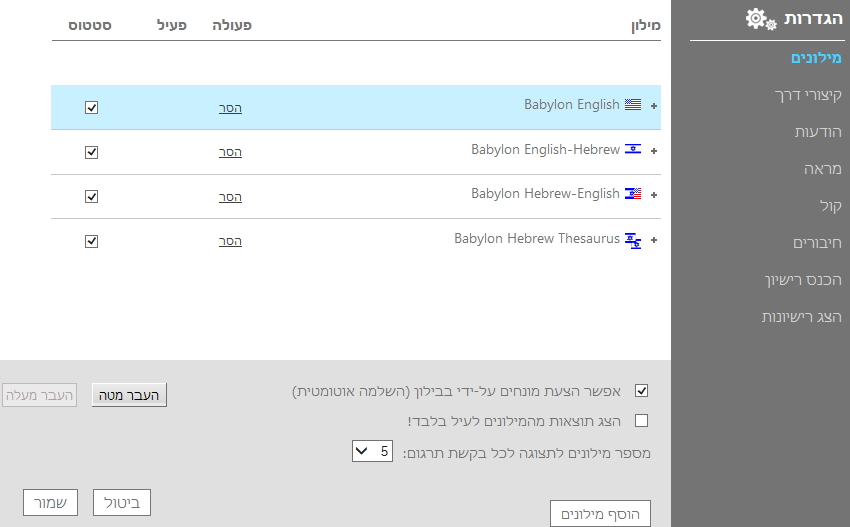The height and width of the screenshot is (527, 850).
Task: Expand the Babylon Hebrew-English dictionary row
Action: 654,195
